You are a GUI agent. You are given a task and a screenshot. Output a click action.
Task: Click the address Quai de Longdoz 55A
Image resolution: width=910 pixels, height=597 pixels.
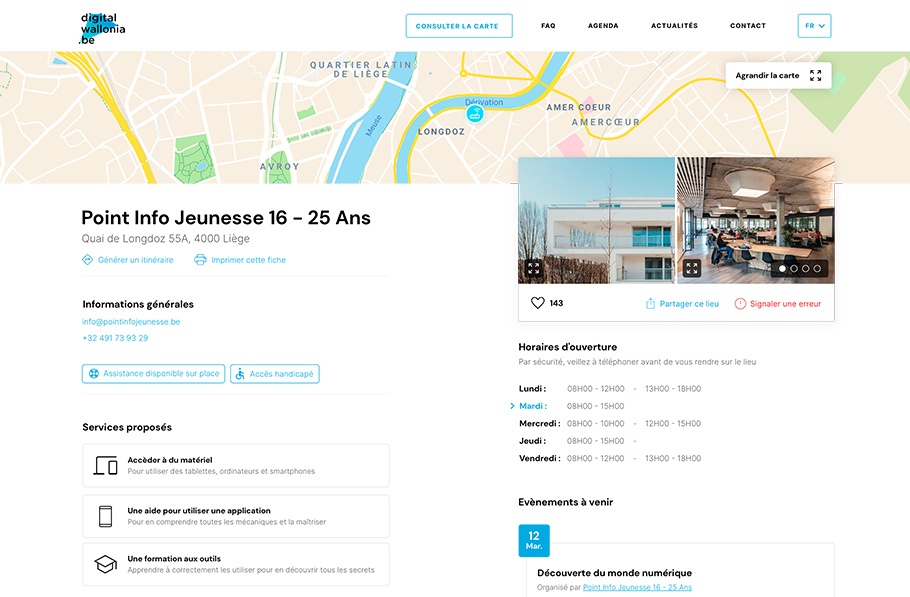coord(165,238)
